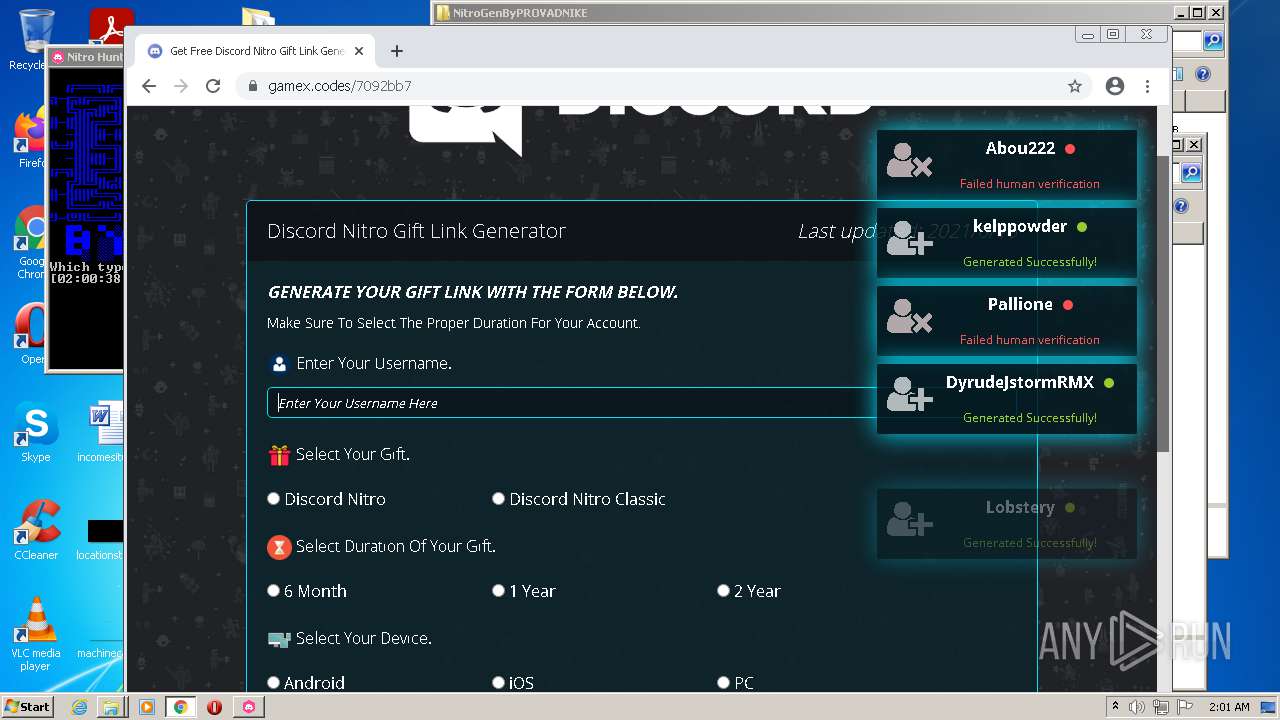Screen dimensions: 1280x720
Task: Show hidden tray icons arrow
Action: click(1115, 707)
